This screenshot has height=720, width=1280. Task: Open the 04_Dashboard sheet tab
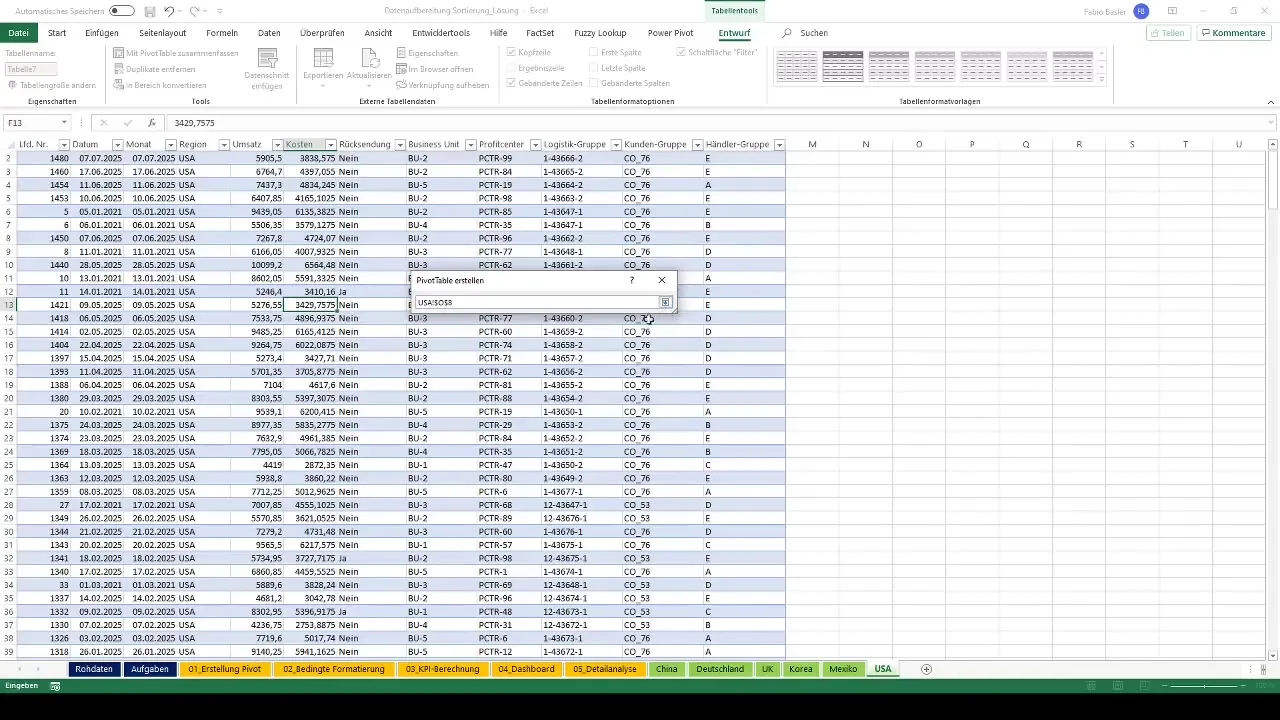point(526,669)
